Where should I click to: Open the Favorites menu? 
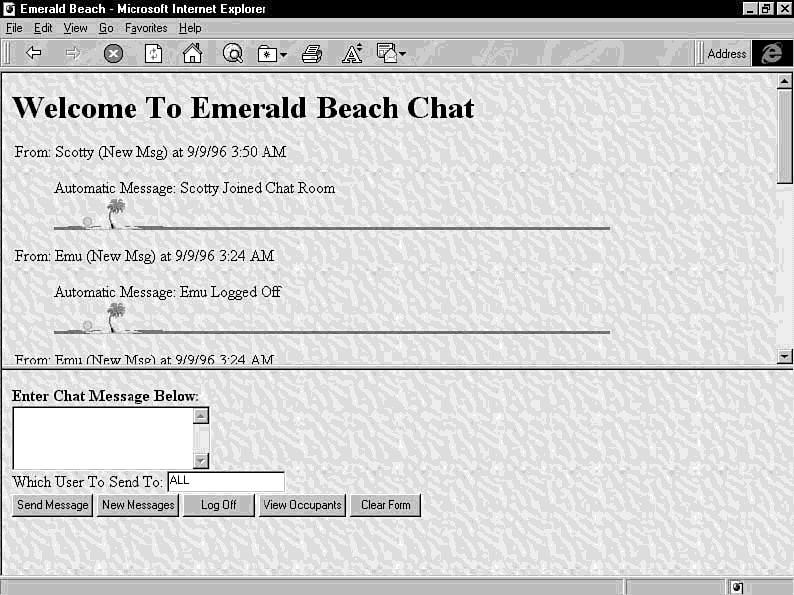click(146, 28)
